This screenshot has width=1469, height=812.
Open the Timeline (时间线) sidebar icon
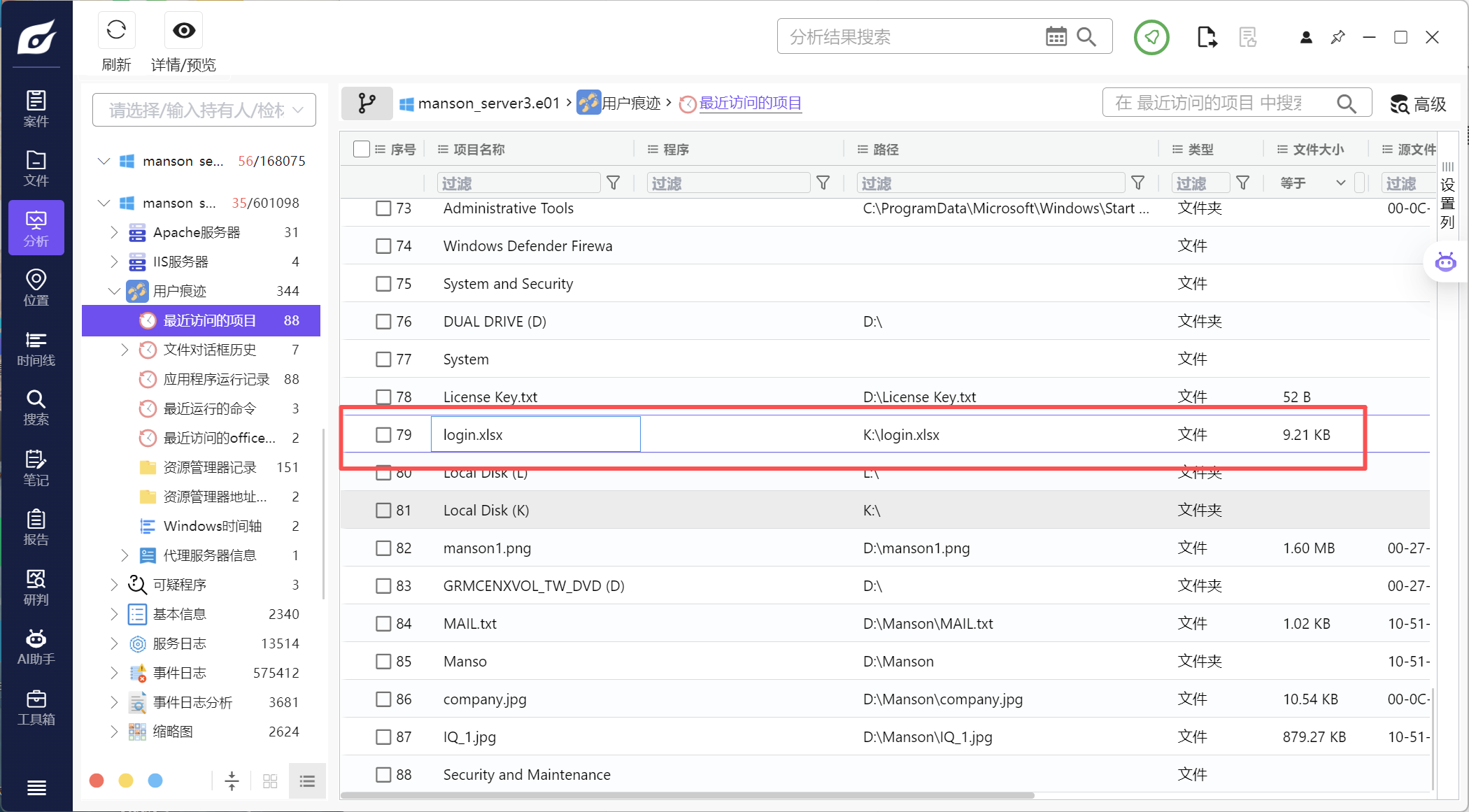(36, 348)
